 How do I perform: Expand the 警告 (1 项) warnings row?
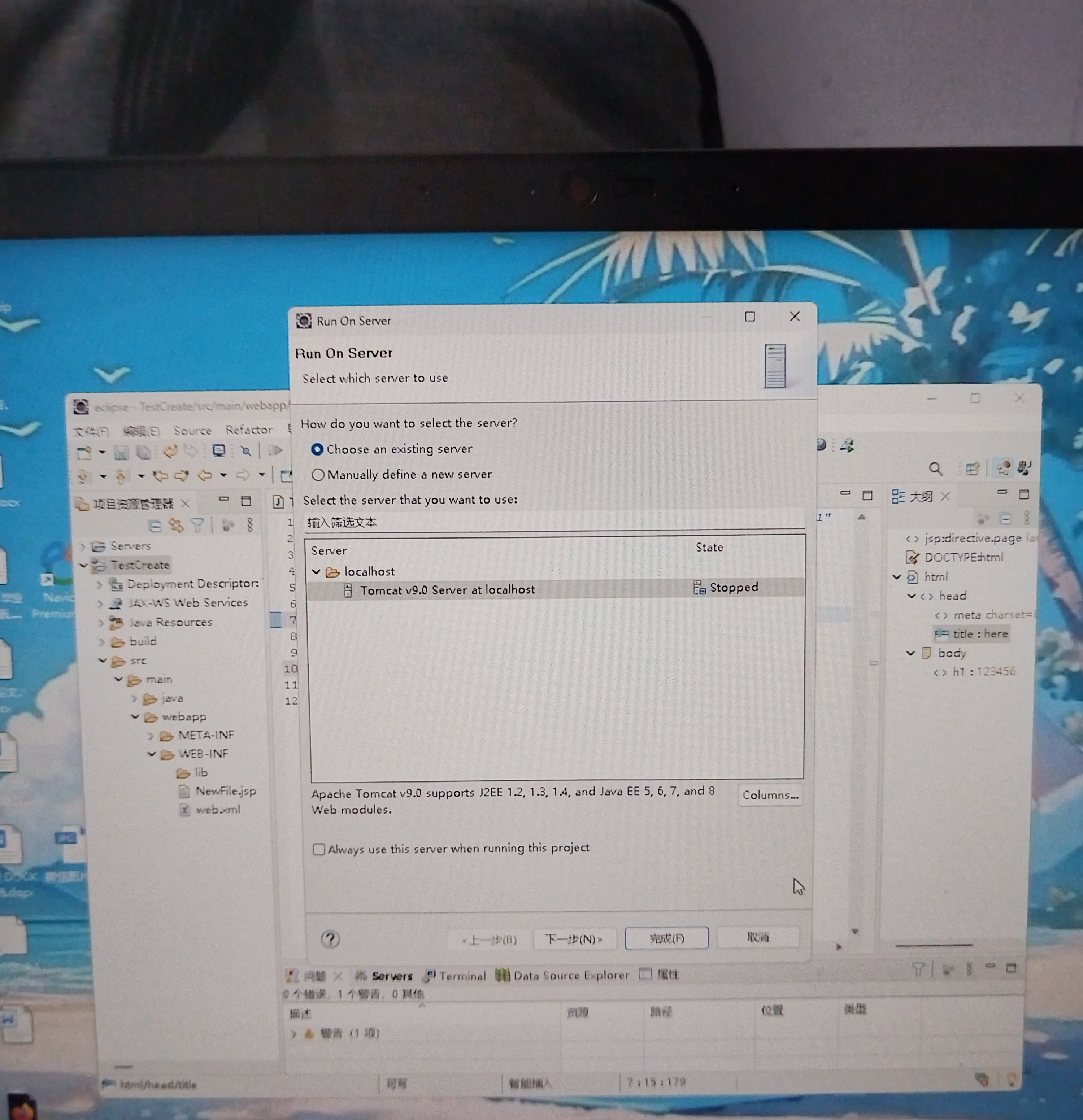tap(294, 1034)
